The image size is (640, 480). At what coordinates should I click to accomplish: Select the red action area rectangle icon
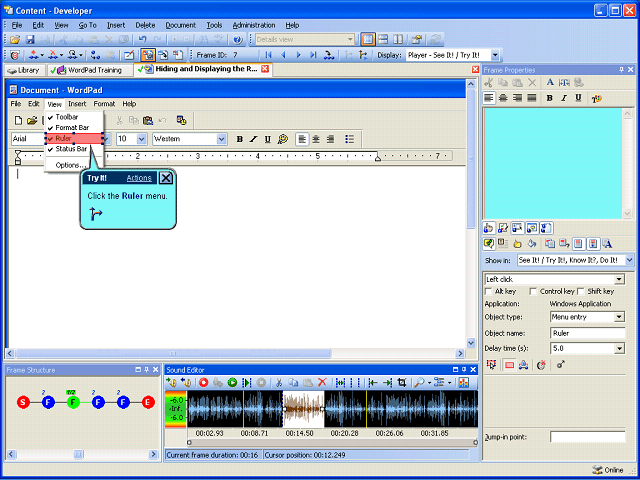tap(509, 365)
